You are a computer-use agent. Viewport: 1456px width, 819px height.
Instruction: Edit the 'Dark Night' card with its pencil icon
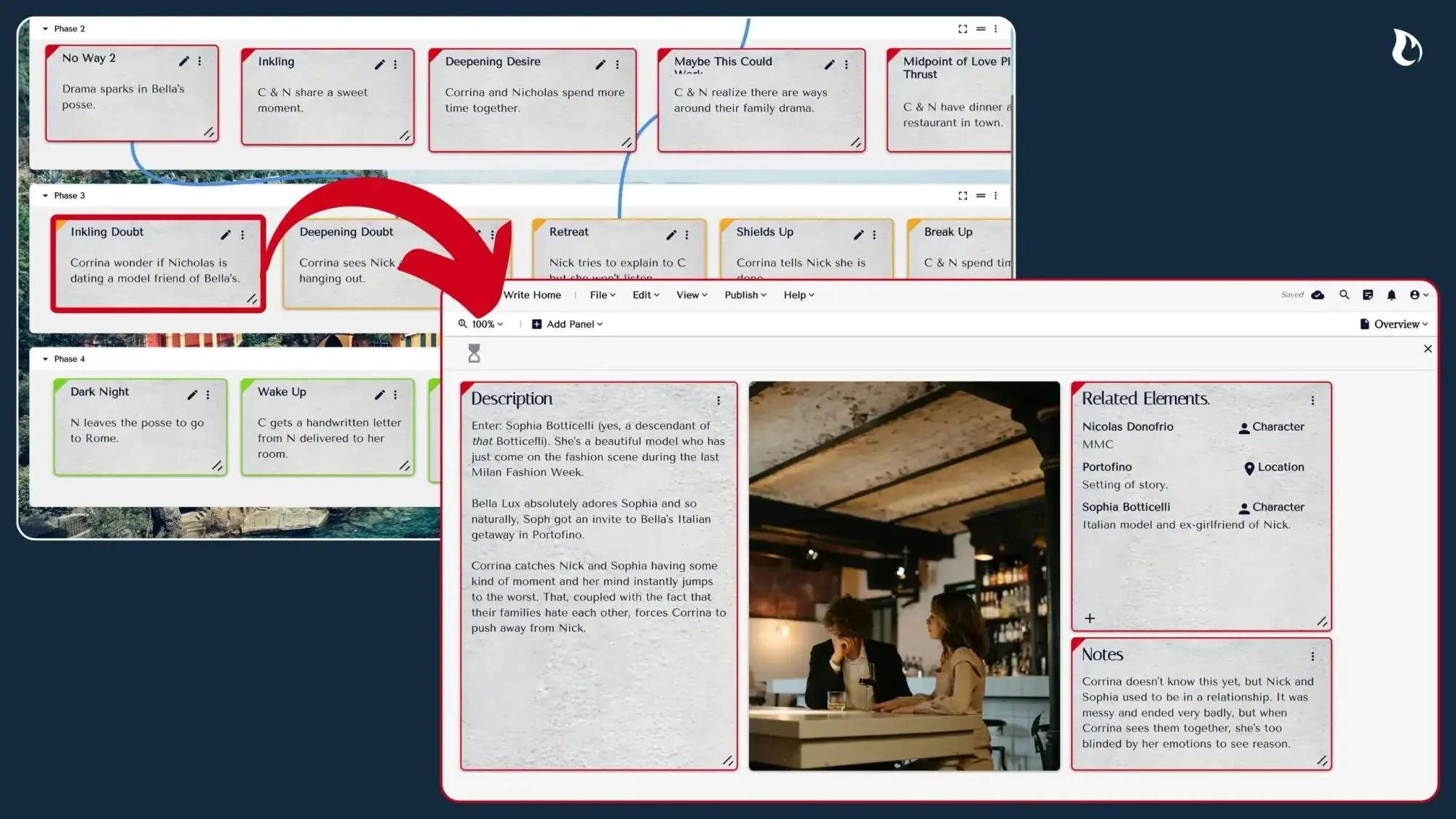point(192,395)
